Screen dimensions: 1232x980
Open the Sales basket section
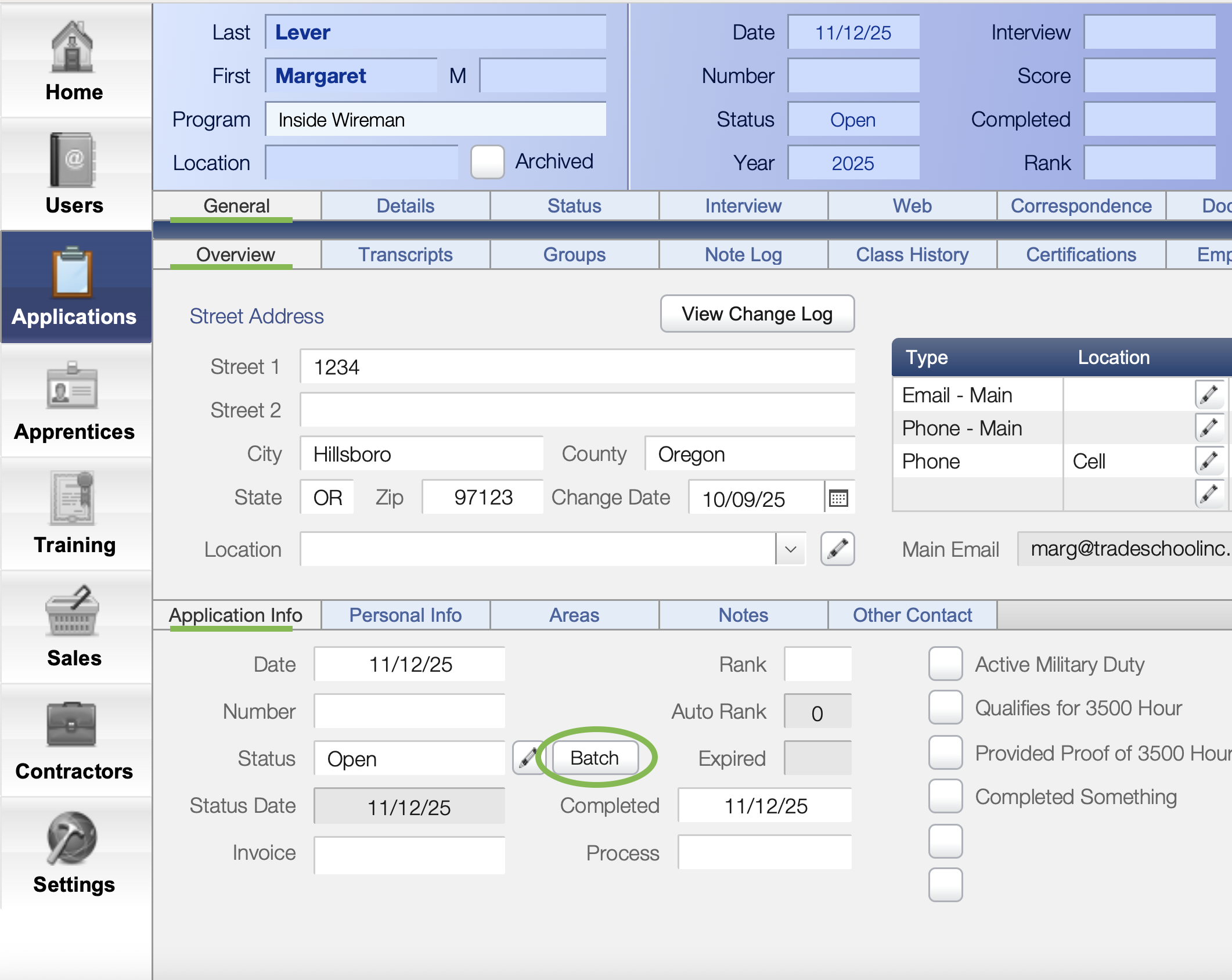coord(75,628)
